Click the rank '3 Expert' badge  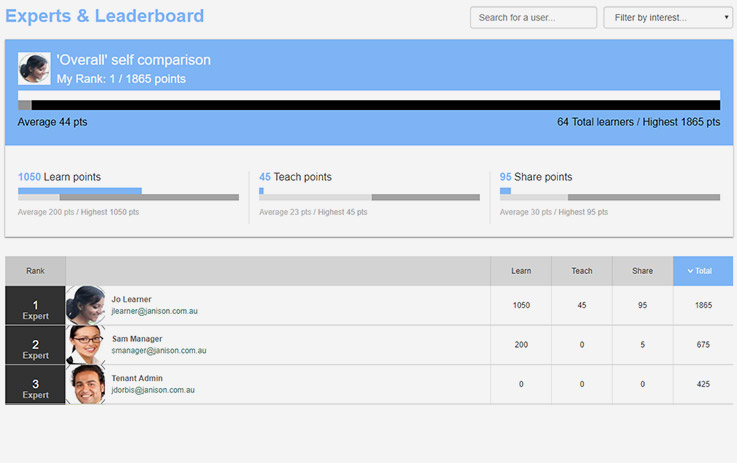[x=35, y=385]
